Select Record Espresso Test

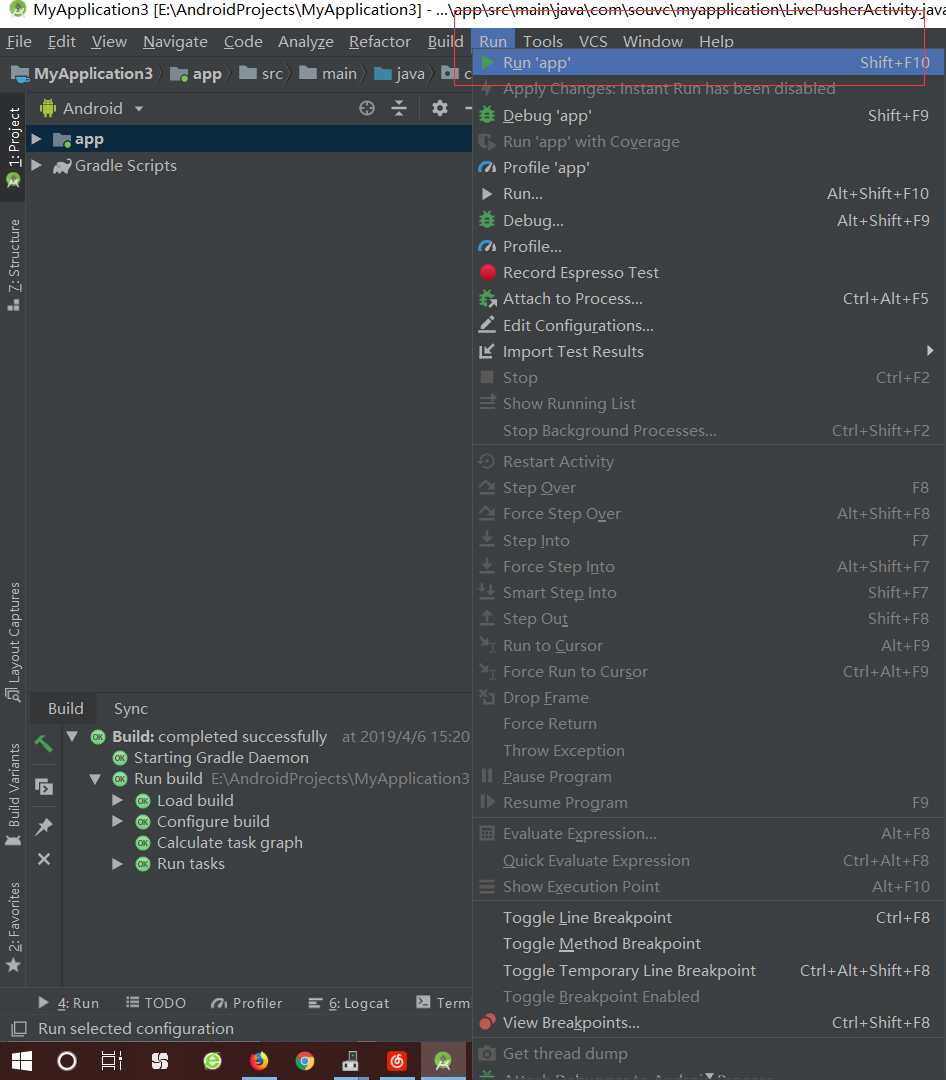tap(708, 273)
